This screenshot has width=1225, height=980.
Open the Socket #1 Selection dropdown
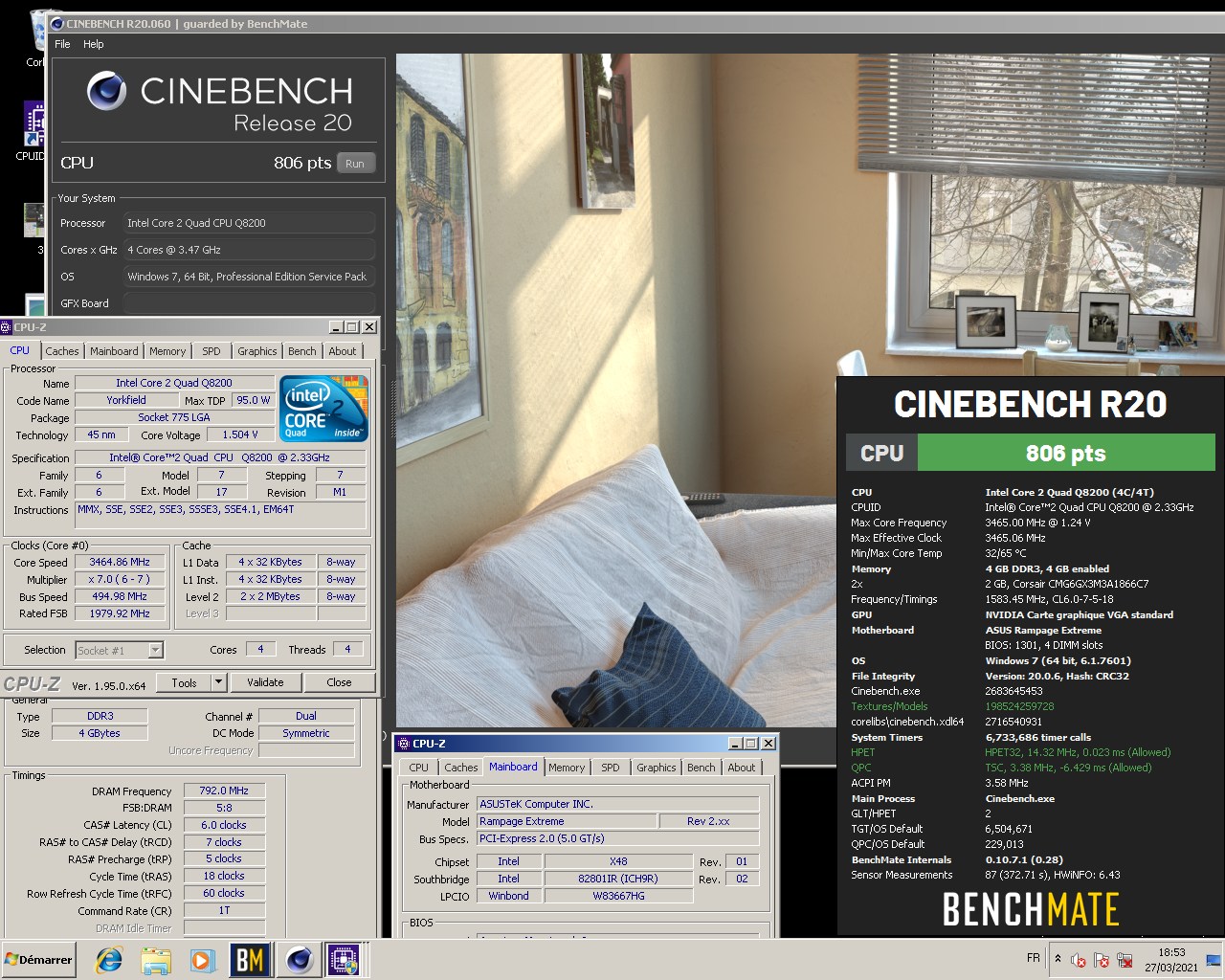click(120, 651)
